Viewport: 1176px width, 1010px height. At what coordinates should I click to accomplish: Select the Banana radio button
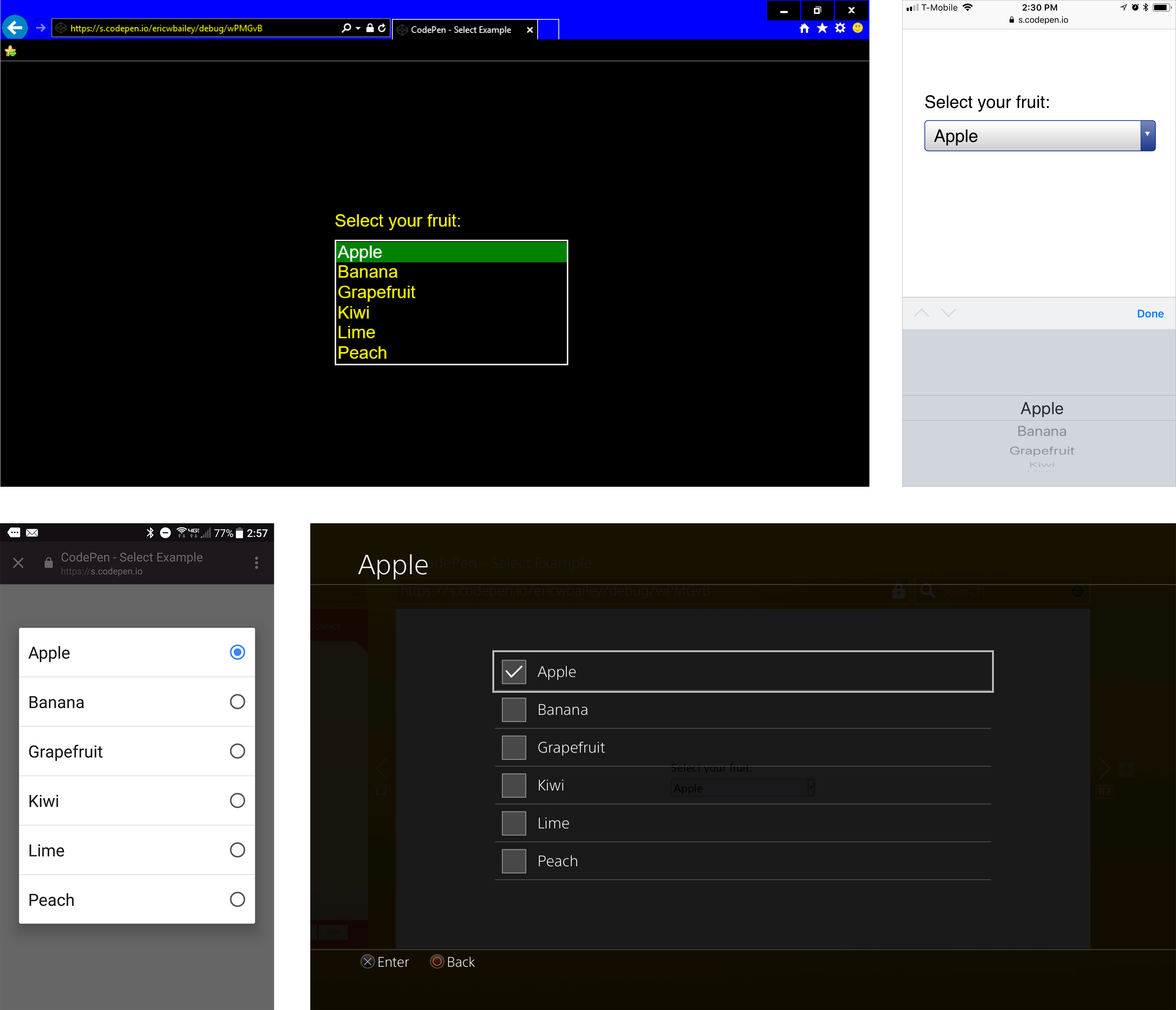237,702
